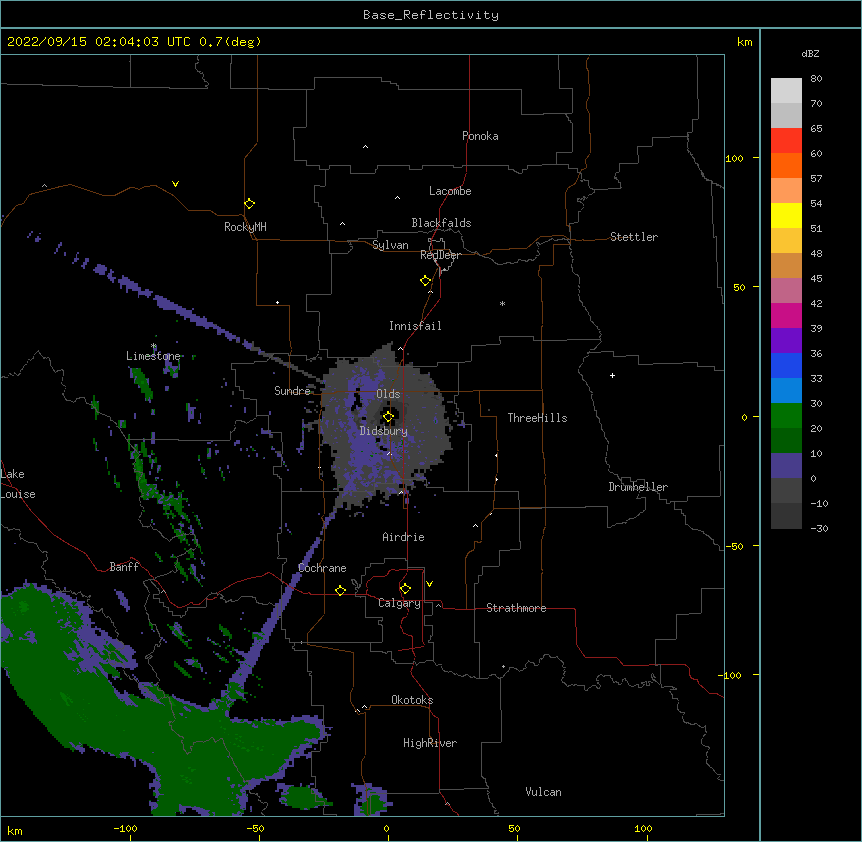Select the bright green 30-20 dBZ legend swatch

click(786, 416)
